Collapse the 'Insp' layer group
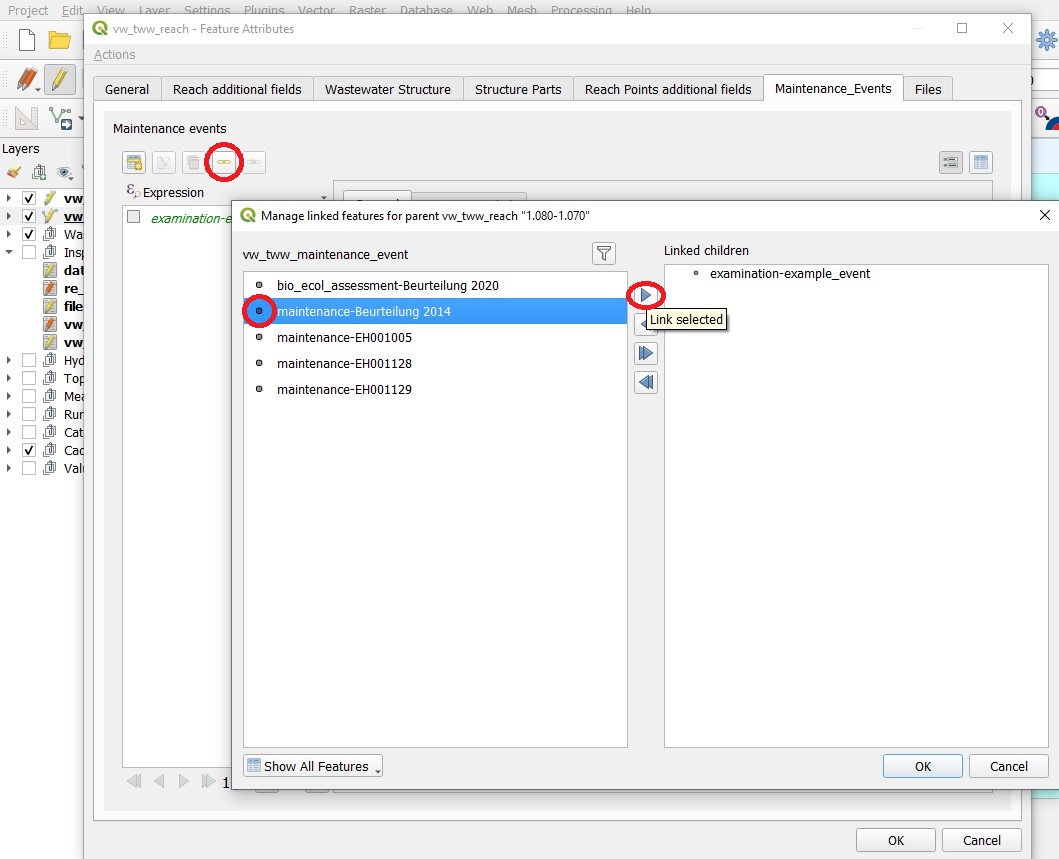Image resolution: width=1059 pixels, height=859 pixels. [x=9, y=252]
